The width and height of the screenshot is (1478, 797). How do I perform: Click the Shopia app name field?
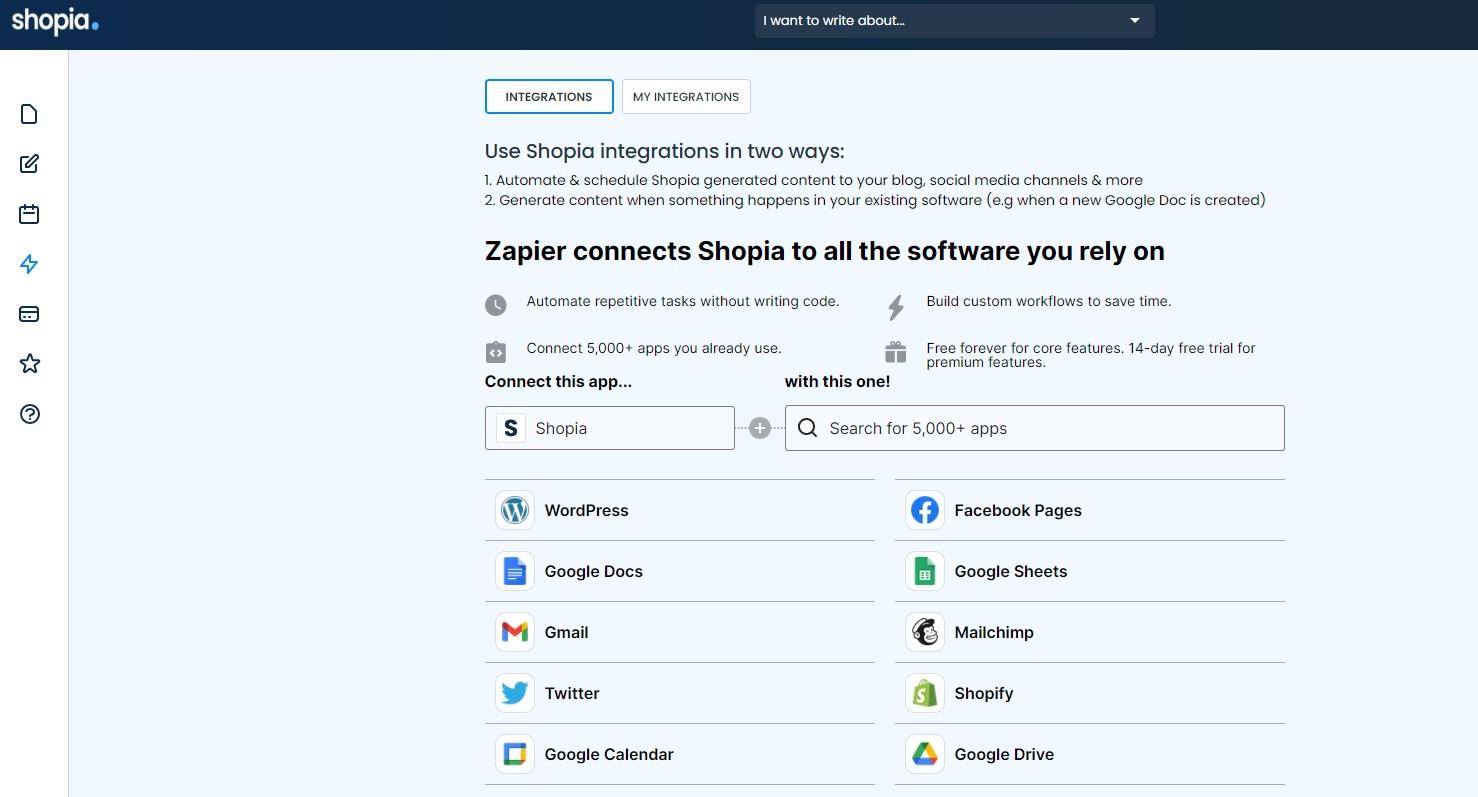click(x=610, y=428)
